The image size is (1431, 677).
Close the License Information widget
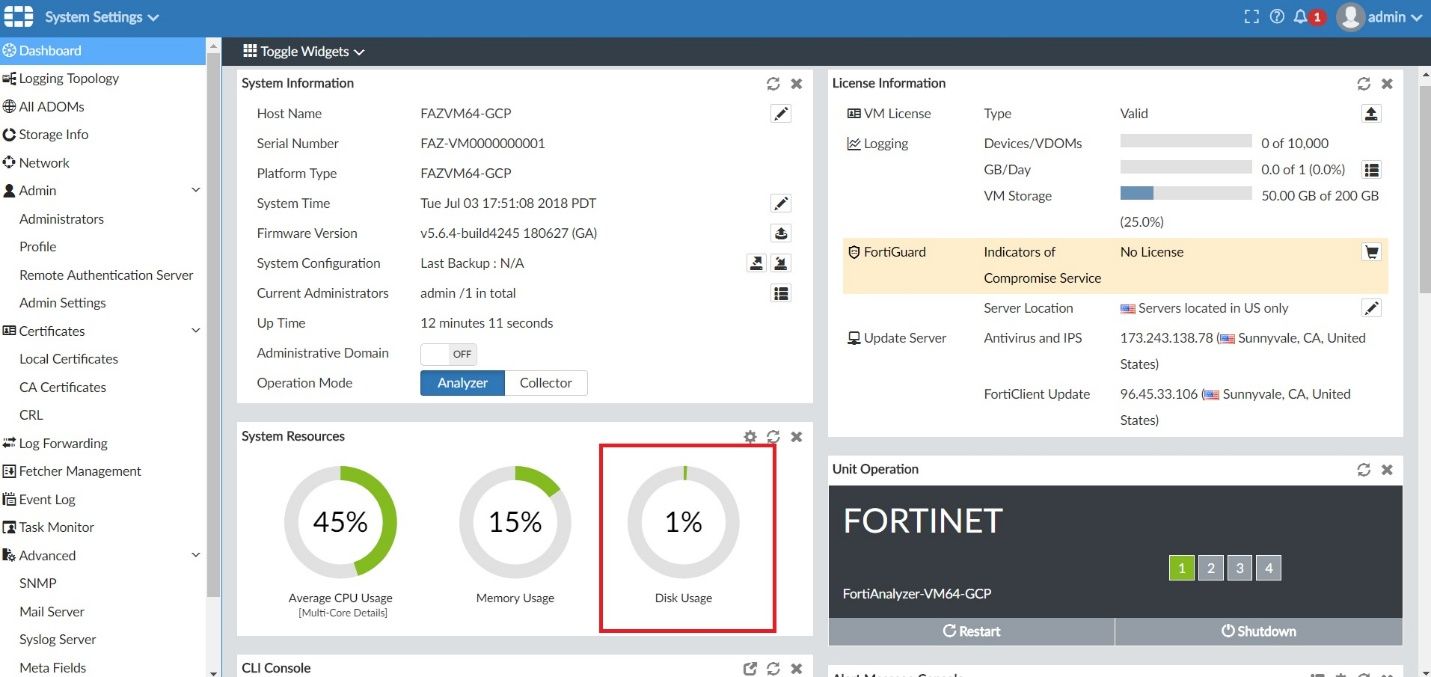[x=1387, y=84]
